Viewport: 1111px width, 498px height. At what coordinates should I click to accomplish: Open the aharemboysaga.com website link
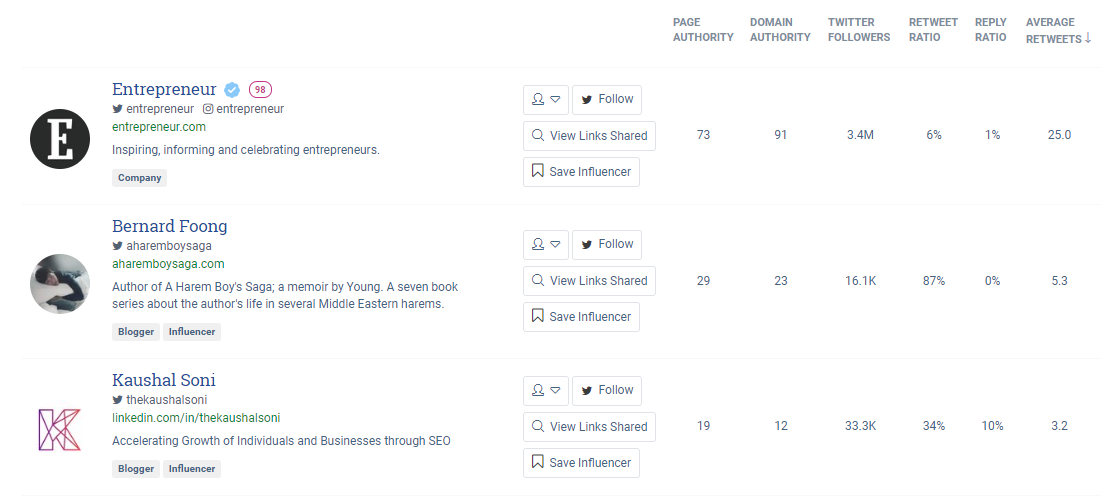pos(168,264)
